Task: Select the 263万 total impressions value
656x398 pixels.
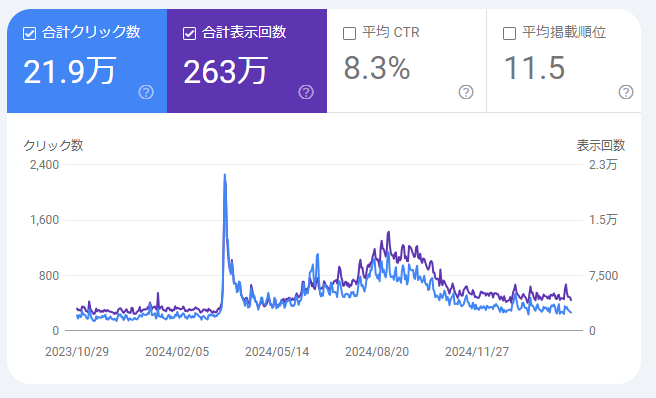Action: tap(226, 71)
